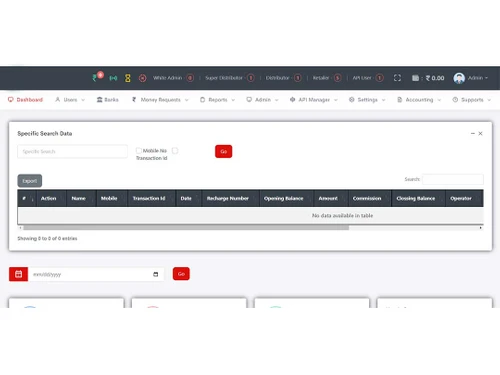Expand the Settings dropdown arrow
The height and width of the screenshot is (375, 500).
pyautogui.click(x=383, y=100)
